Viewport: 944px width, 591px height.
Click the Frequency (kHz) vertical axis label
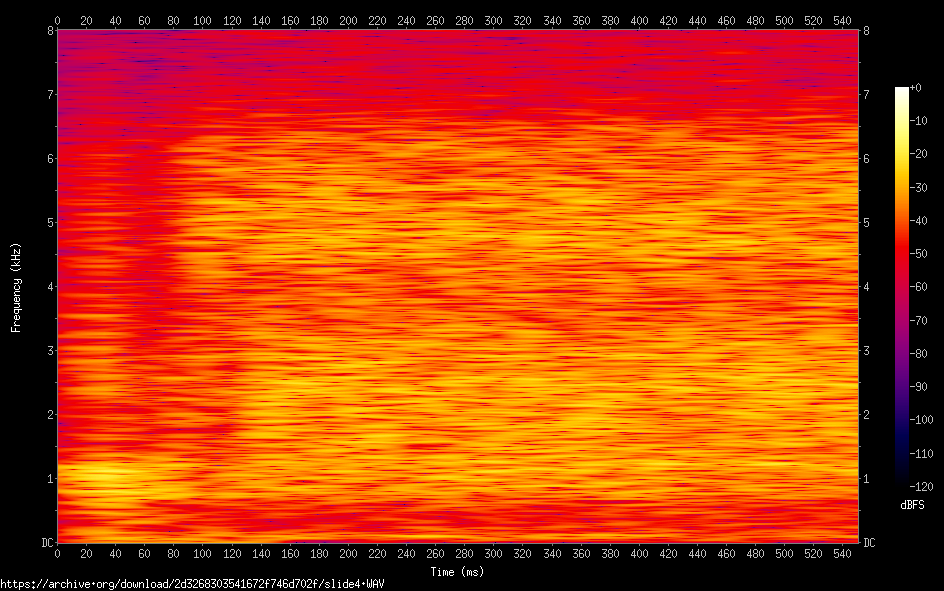click(16, 287)
